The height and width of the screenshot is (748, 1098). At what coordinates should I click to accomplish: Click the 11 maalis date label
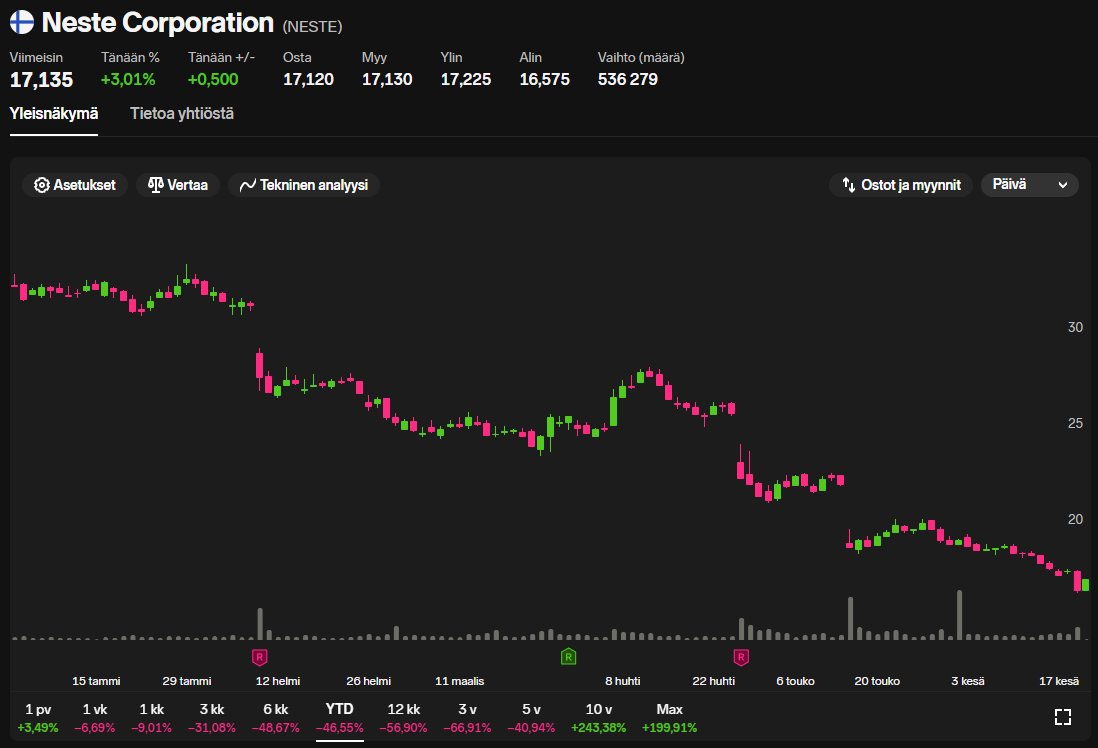tap(459, 681)
